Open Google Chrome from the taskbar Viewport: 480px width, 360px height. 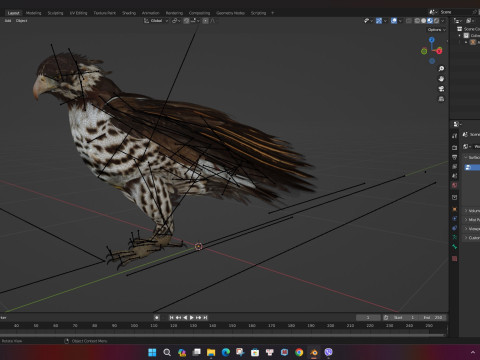click(299, 352)
